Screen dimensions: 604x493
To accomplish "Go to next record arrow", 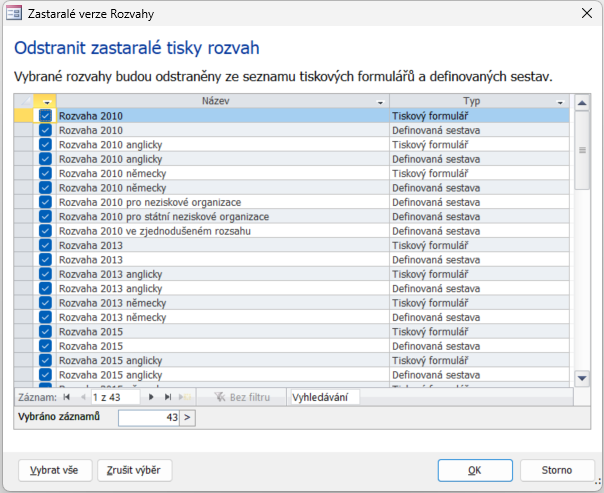I will pyautogui.click(x=151, y=397).
